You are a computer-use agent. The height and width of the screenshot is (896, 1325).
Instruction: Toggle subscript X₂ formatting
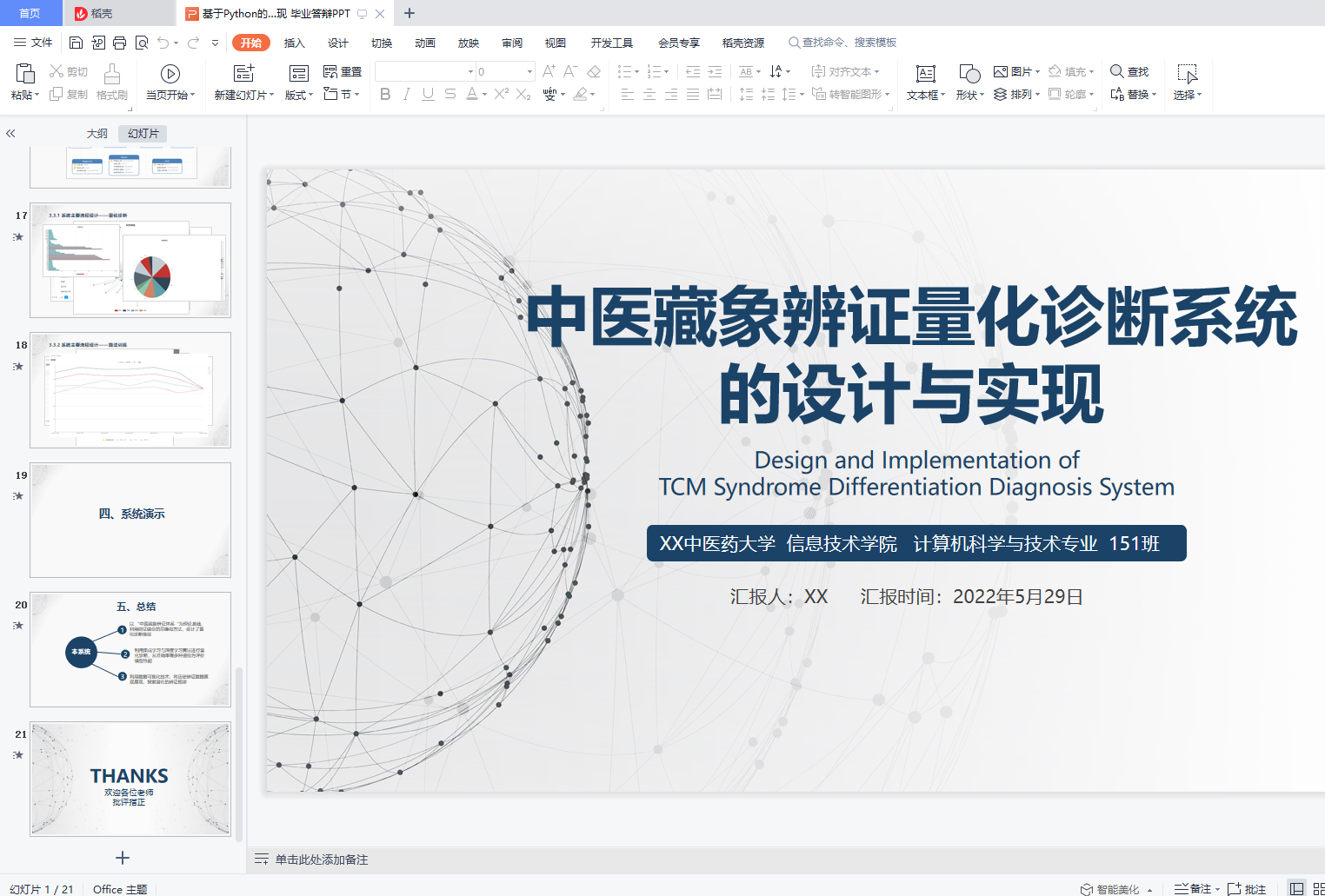pos(523,94)
